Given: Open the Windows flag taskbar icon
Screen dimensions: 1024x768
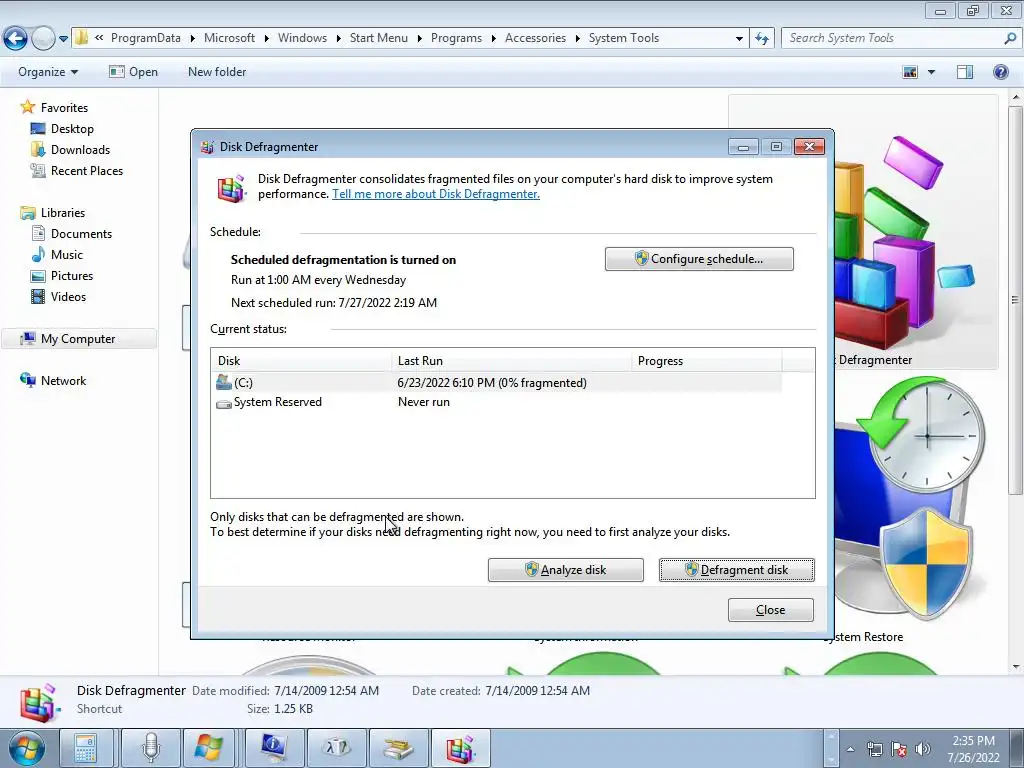Looking at the screenshot, I should point(208,748).
